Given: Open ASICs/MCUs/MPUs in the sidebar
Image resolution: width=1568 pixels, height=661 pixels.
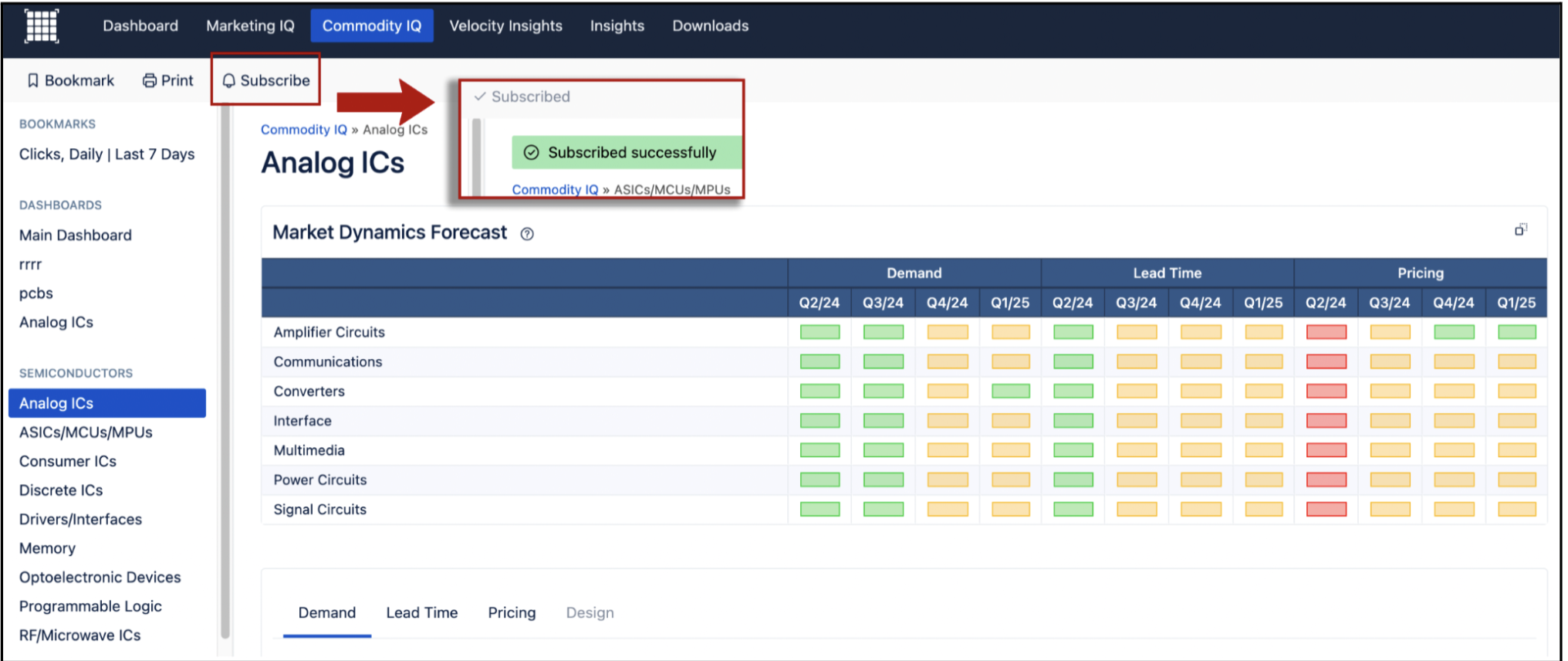Looking at the screenshot, I should pyautogui.click(x=86, y=432).
